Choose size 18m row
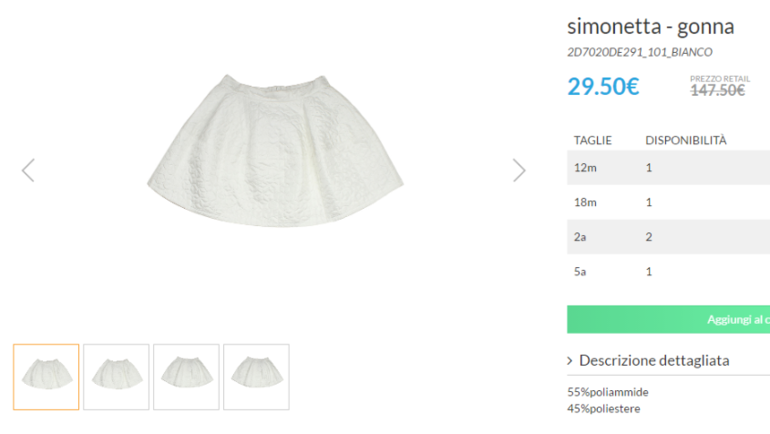The width and height of the screenshot is (770, 434). tap(667, 202)
